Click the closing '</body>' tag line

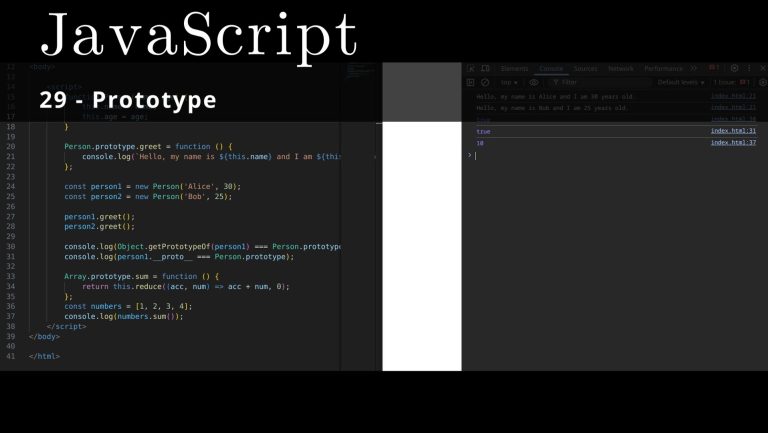click(44, 337)
